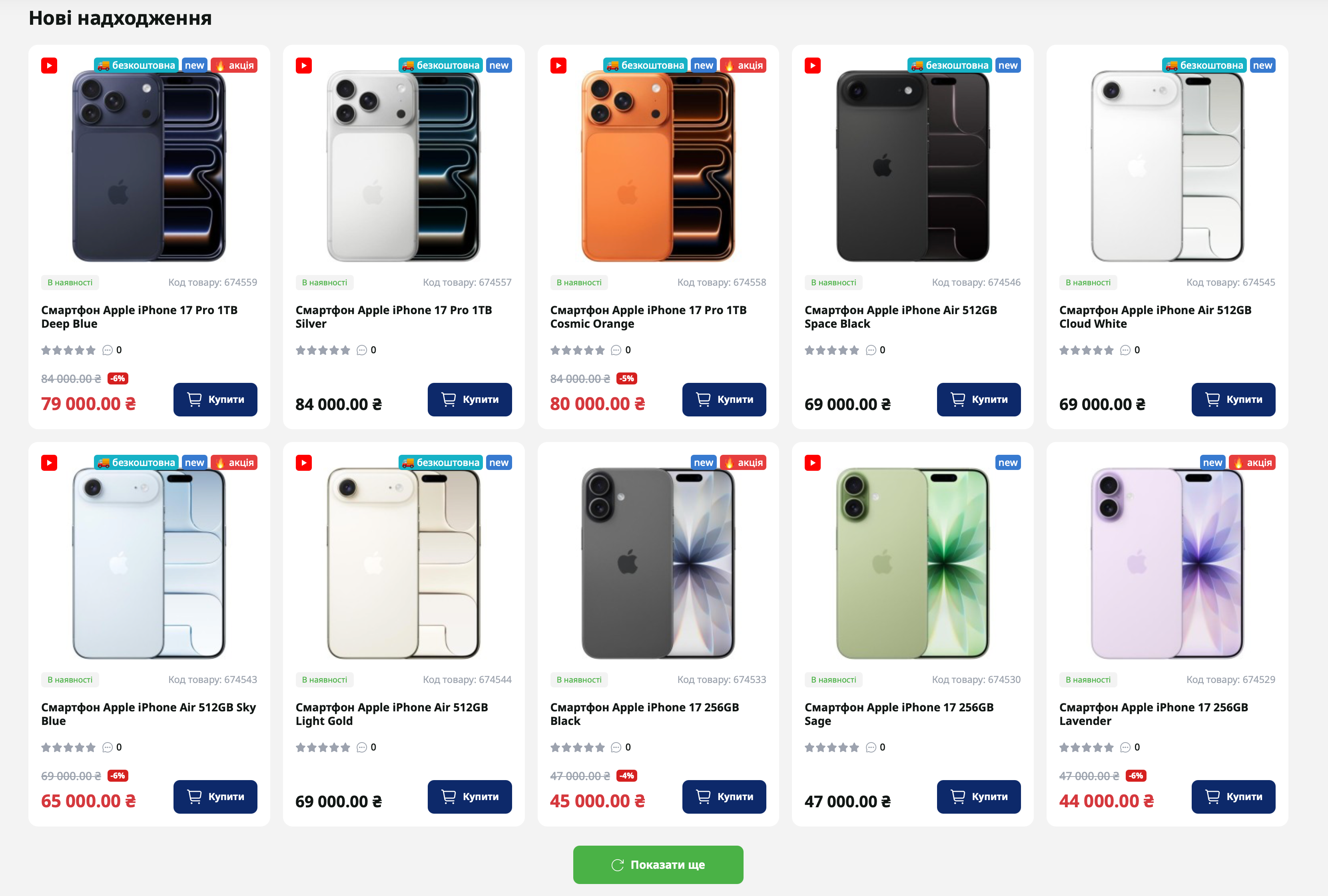Open video icon on iPhone Air Space Black
Screen dimensions: 1328x896
(812, 66)
